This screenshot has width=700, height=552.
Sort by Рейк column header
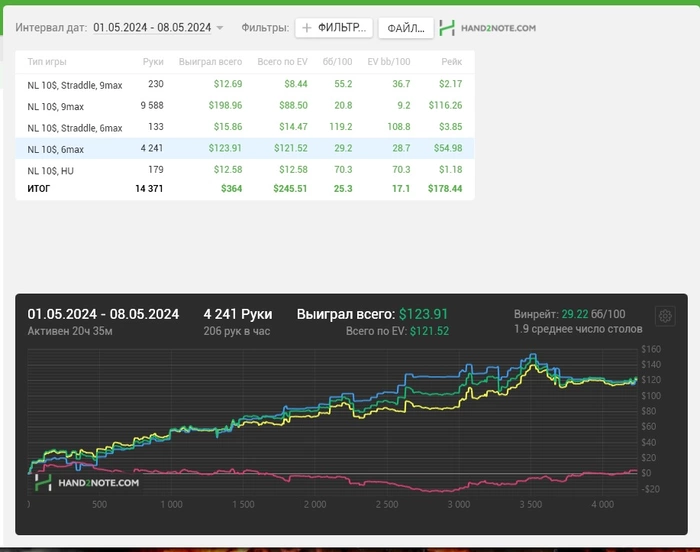coord(451,62)
